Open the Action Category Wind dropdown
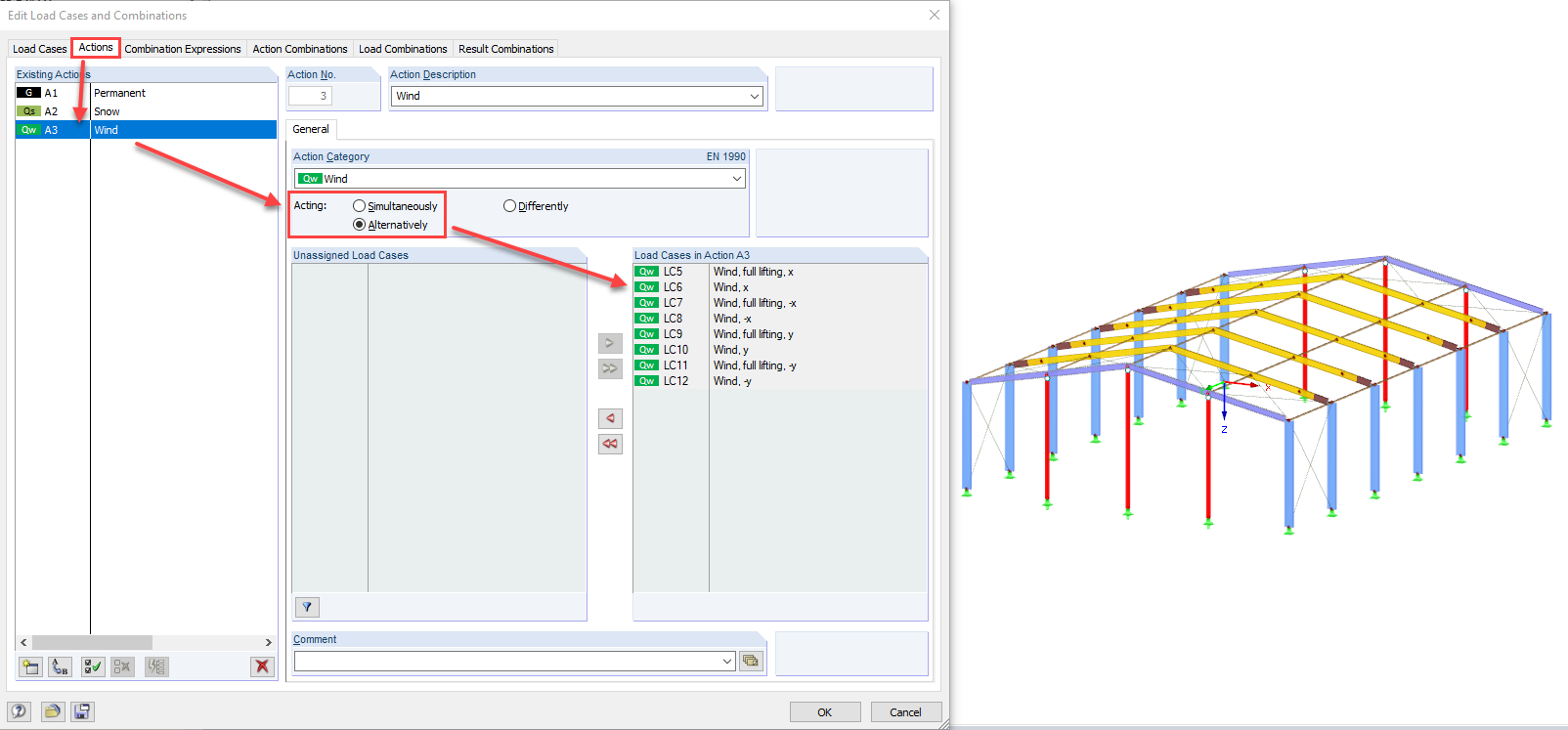The height and width of the screenshot is (730, 1568). (736, 179)
